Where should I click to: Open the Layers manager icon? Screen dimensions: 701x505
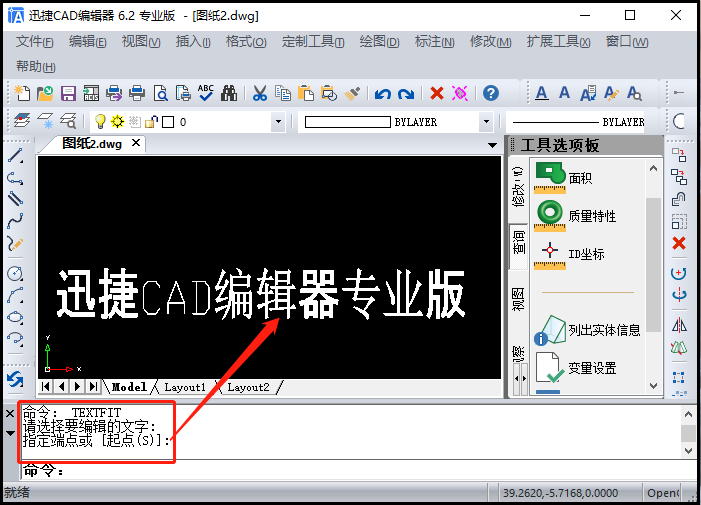click(x=22, y=121)
